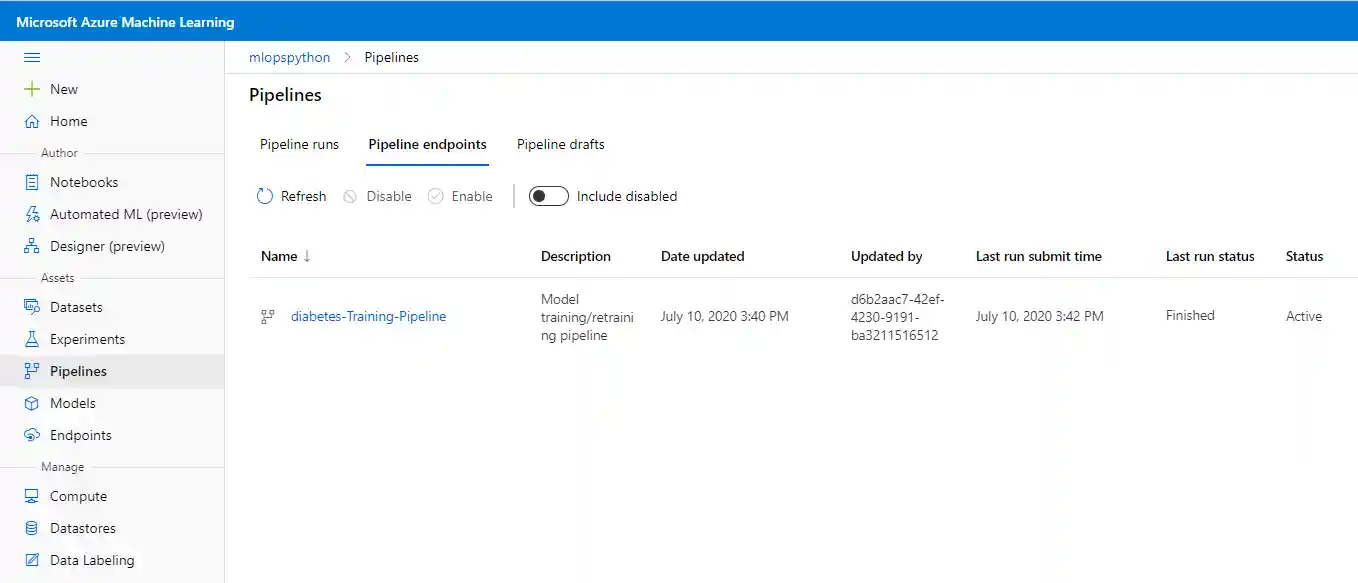Sort by Name column arrow

point(307,256)
